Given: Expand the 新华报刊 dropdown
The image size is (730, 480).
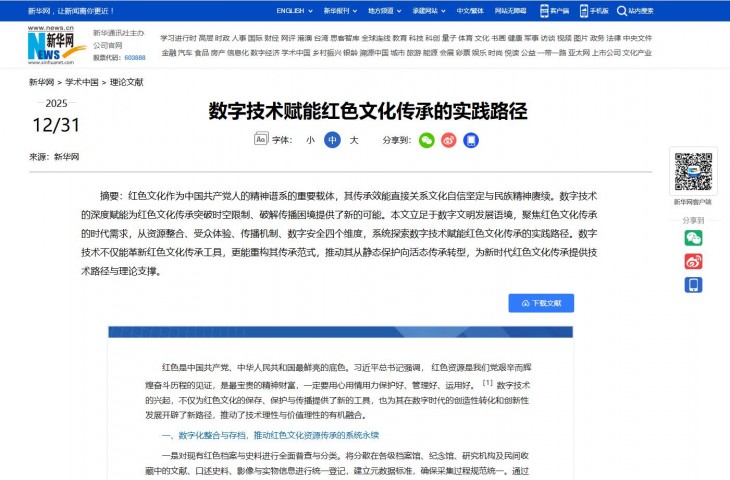Looking at the screenshot, I should pos(339,11).
